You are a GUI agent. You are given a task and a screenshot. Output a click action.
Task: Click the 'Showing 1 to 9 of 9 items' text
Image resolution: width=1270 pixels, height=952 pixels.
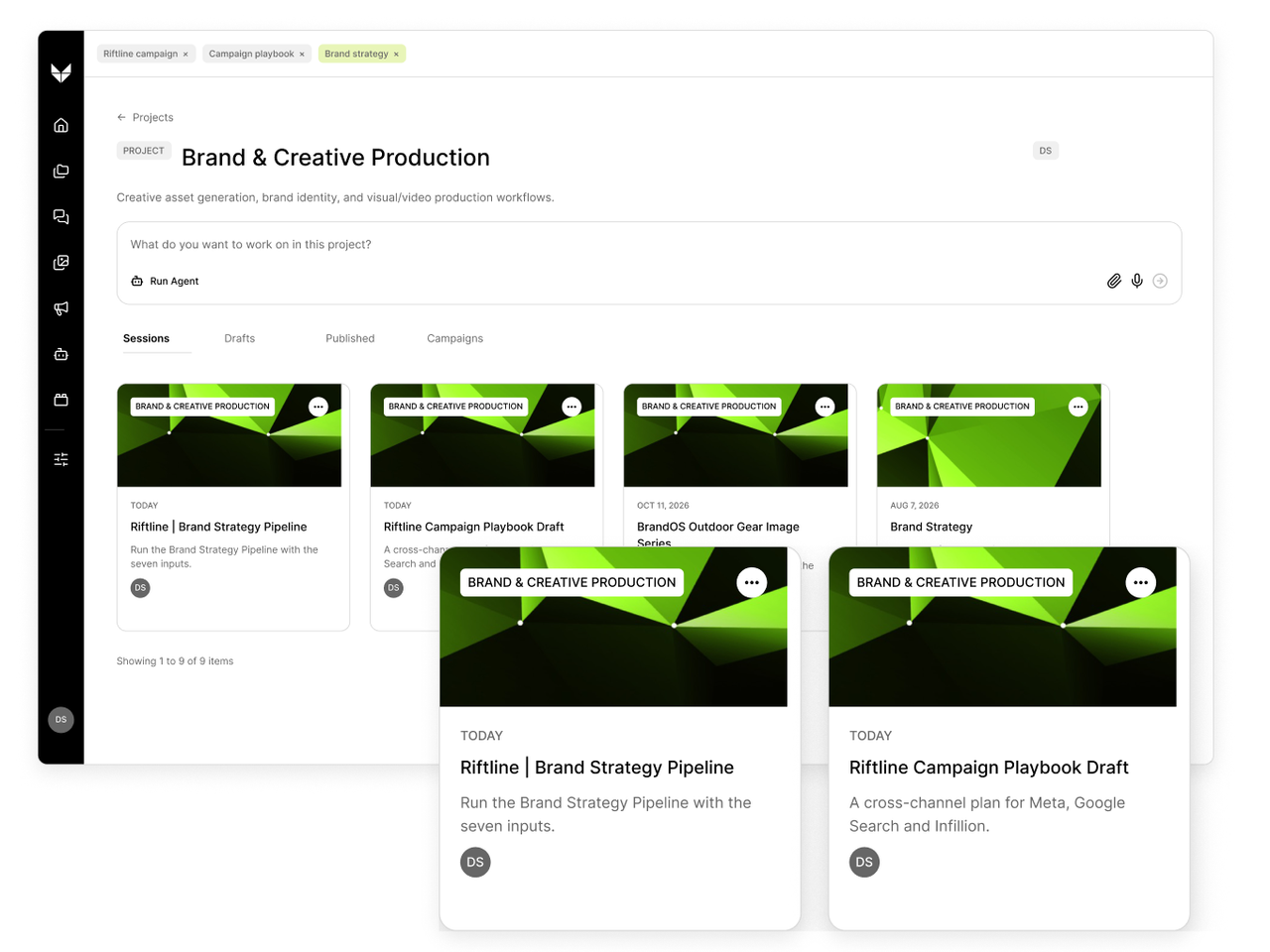[175, 661]
